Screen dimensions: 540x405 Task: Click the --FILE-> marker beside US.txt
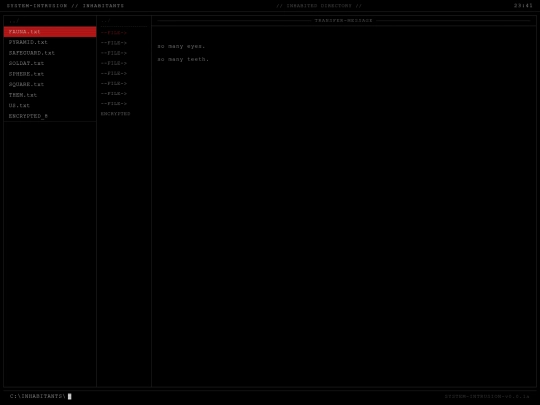(114, 104)
